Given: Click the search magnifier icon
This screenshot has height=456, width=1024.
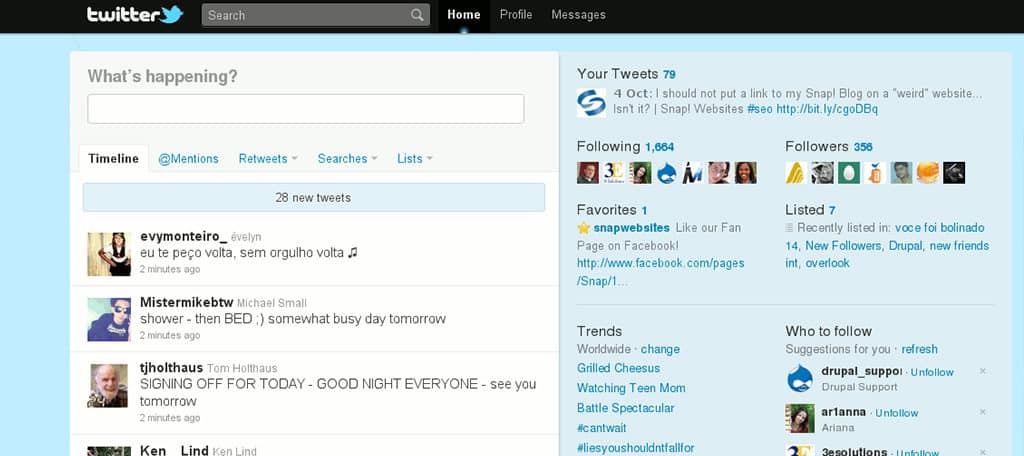Looking at the screenshot, I should click(x=417, y=15).
